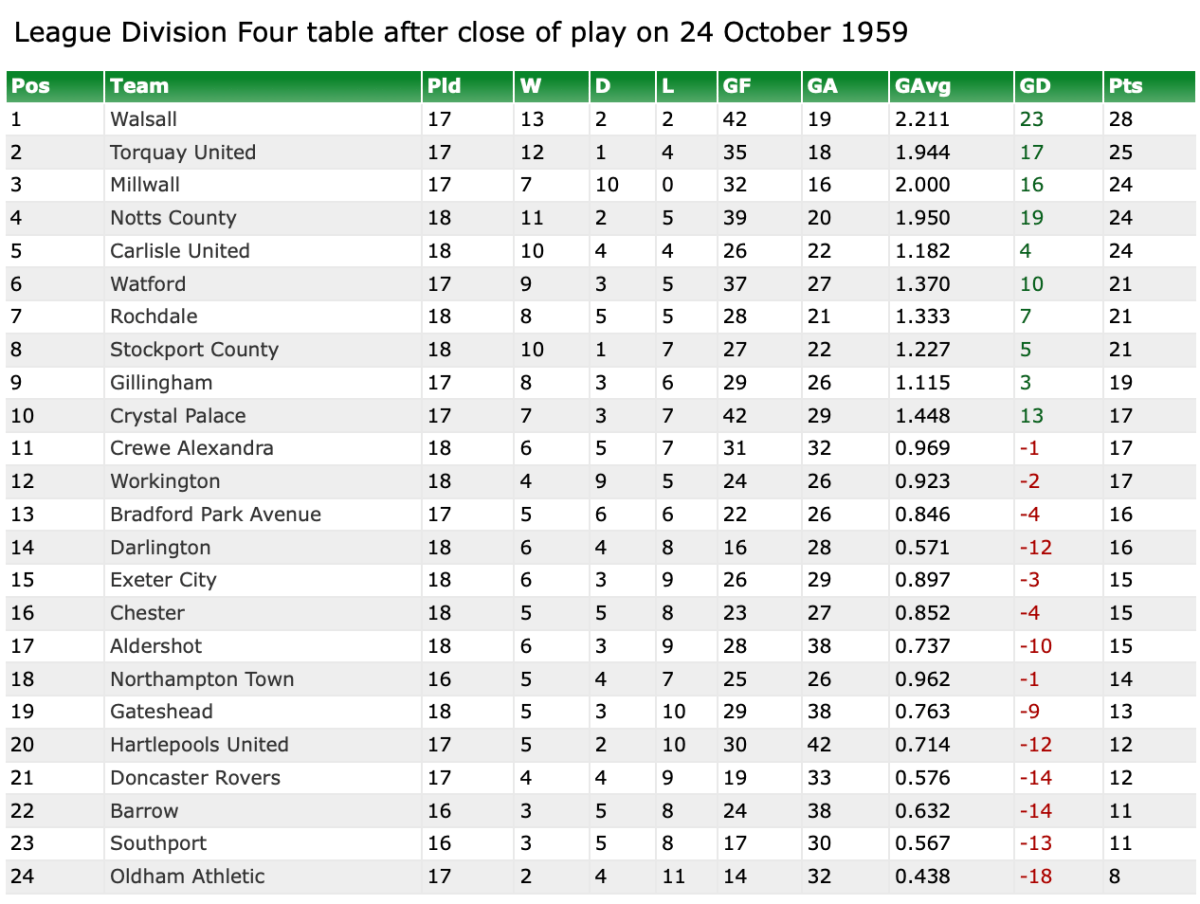
Task: Click the Pos column header
Action: pos(31,86)
